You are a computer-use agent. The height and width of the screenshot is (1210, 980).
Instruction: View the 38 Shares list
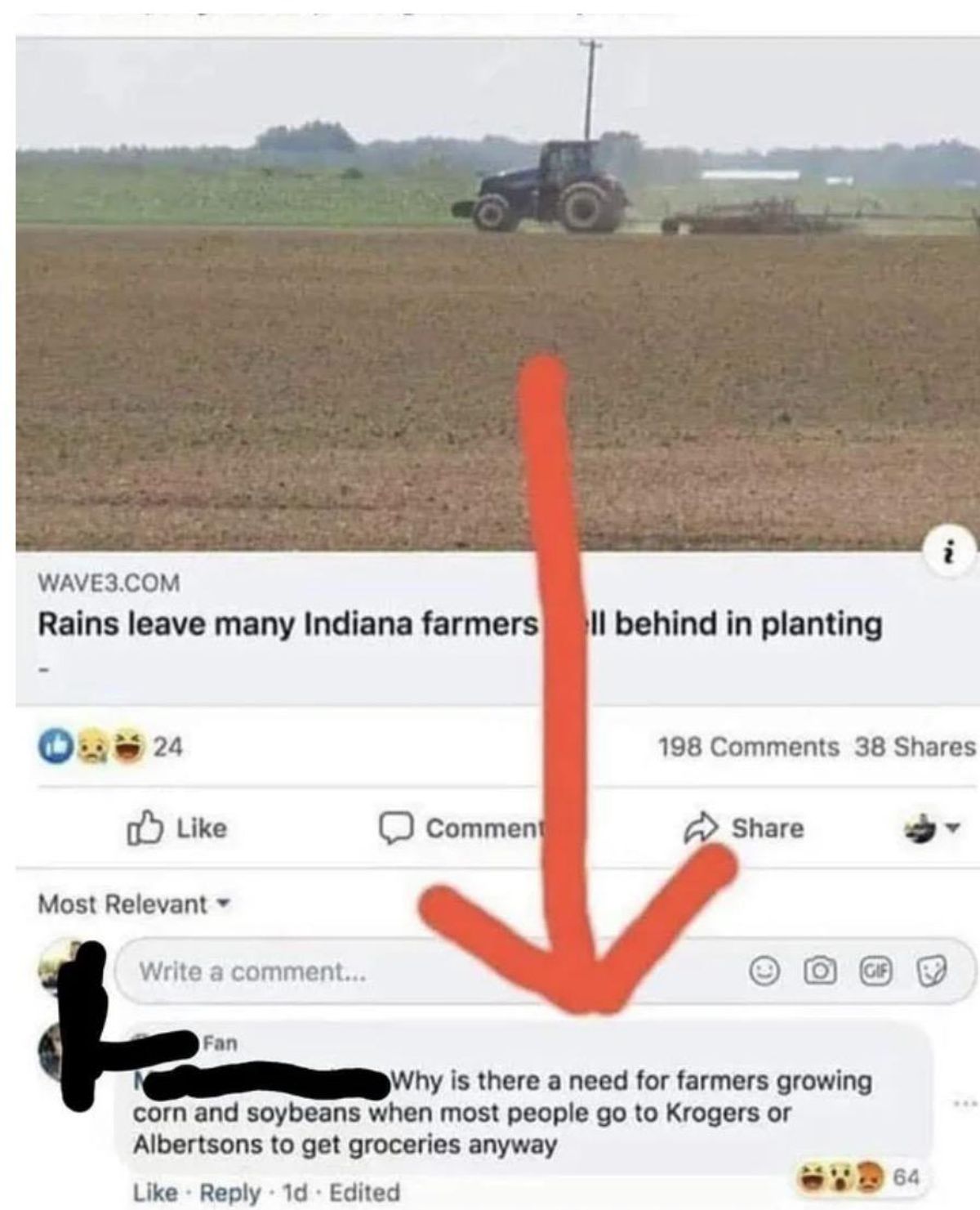(x=915, y=747)
